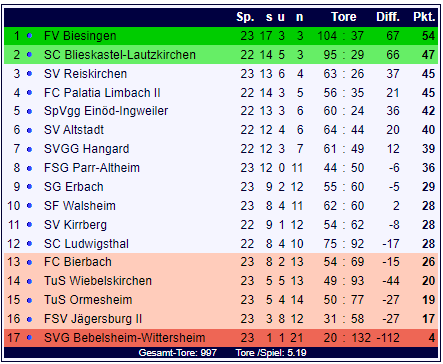Click the blue dot beside FV Biesingen
Viewport: 443px width, 364px height.
point(29,35)
